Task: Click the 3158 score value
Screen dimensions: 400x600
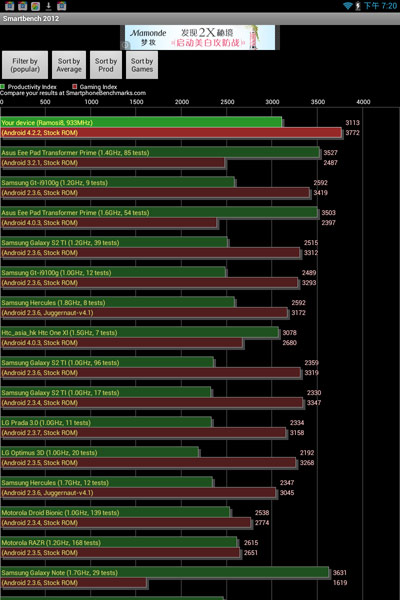Action: click(x=297, y=432)
